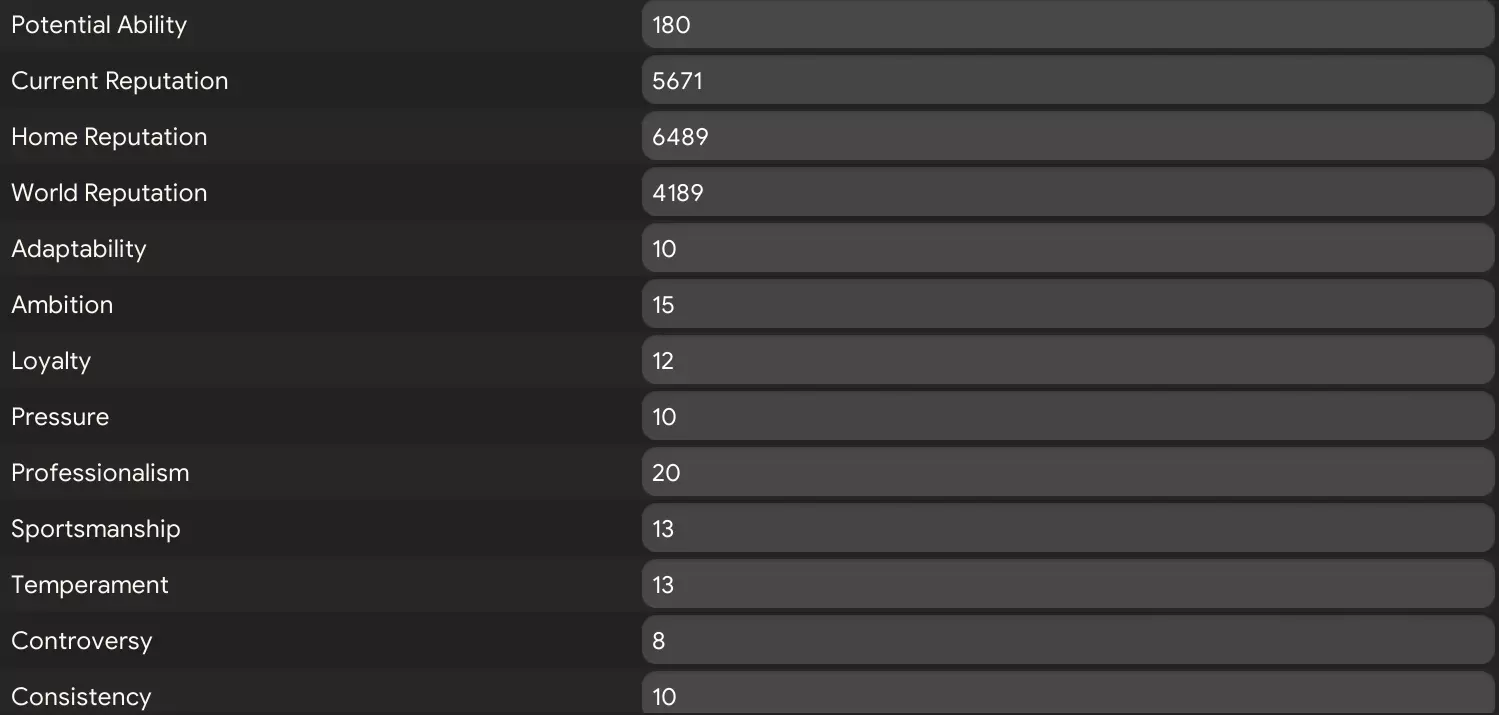
Task: Focus the Consistency value field
Action: 1067,695
